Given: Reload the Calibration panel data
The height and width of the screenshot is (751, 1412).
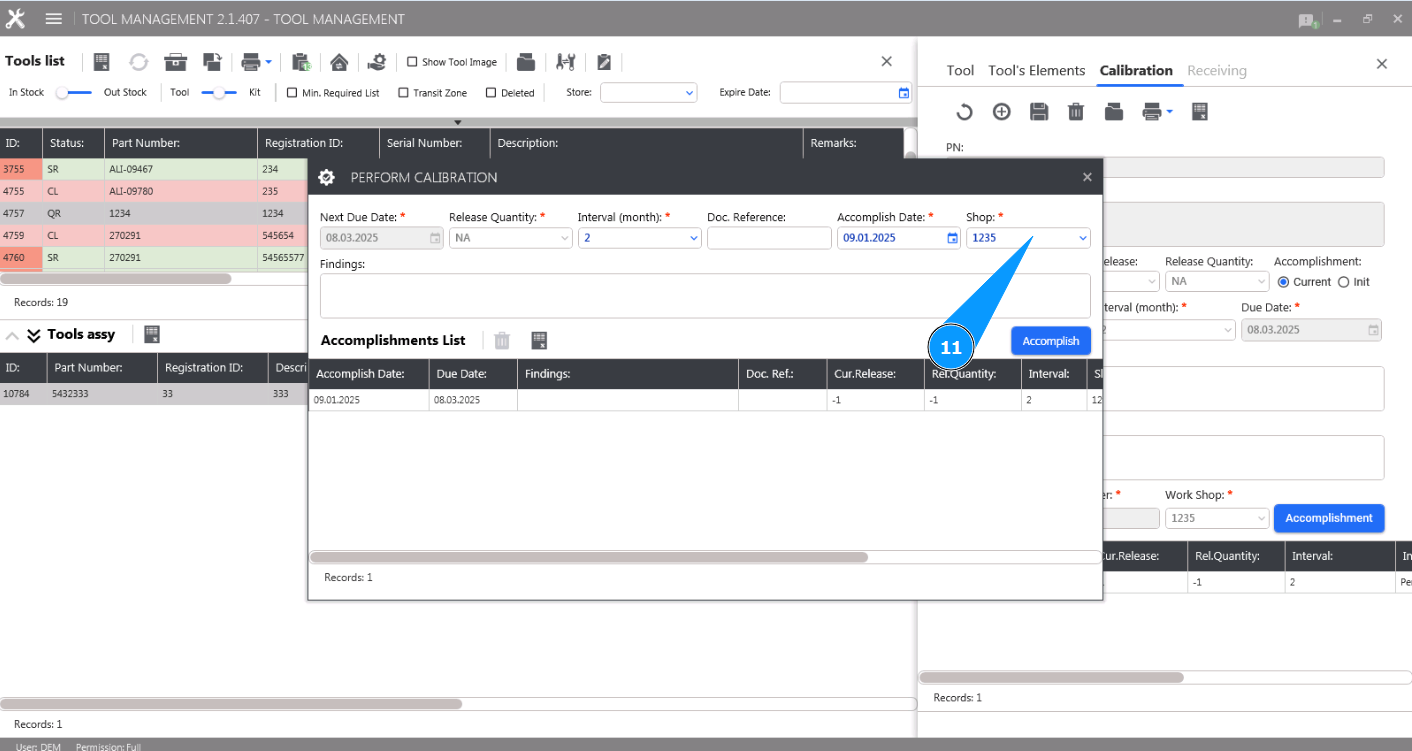Looking at the screenshot, I should click(964, 112).
